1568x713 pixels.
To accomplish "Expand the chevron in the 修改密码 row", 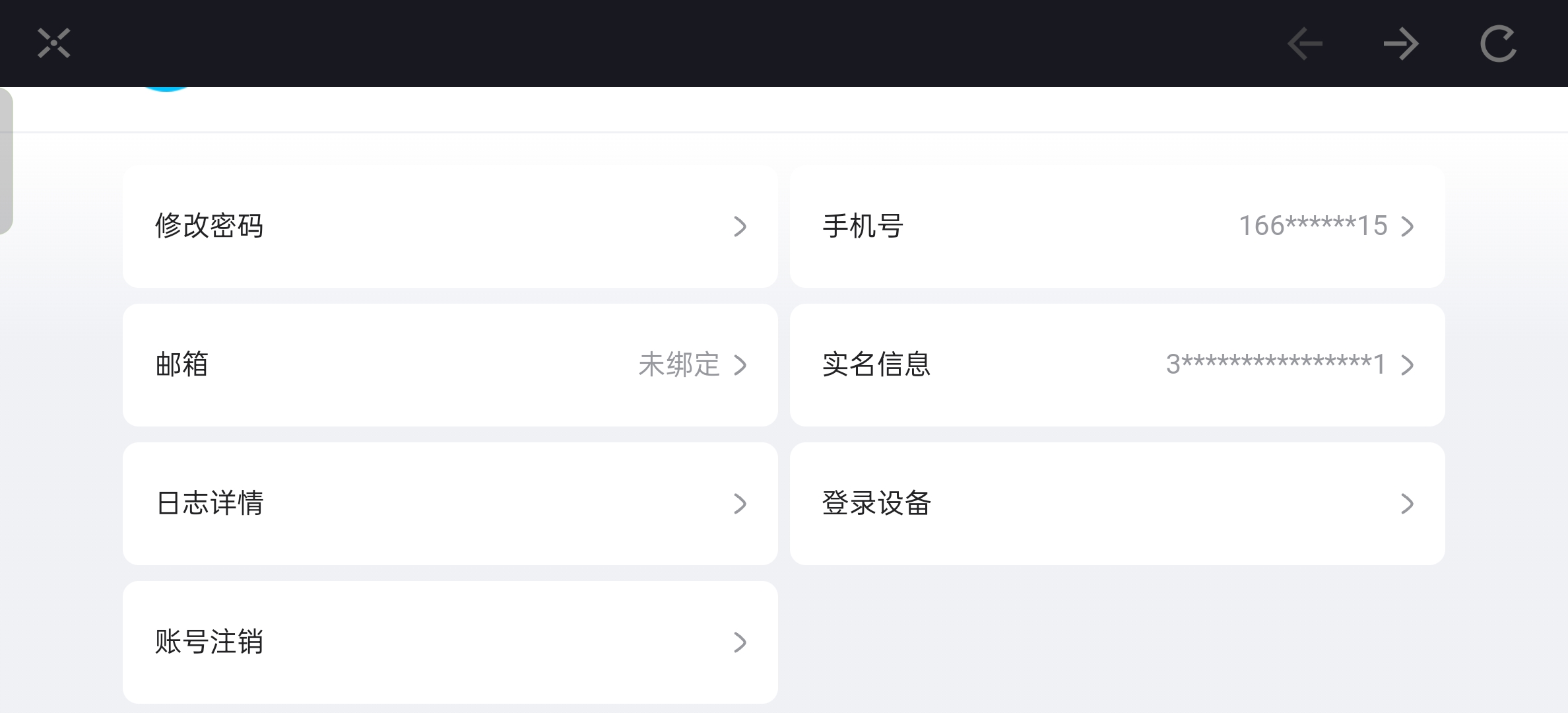I will coord(740,226).
